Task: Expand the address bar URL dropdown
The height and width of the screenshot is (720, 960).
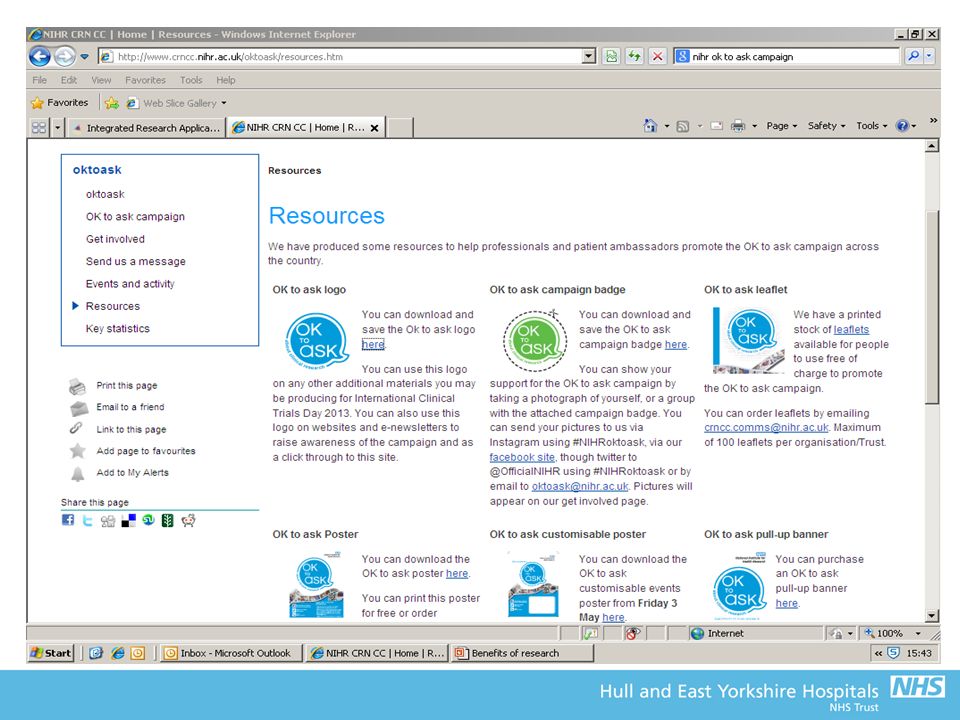Action: pyautogui.click(x=588, y=56)
